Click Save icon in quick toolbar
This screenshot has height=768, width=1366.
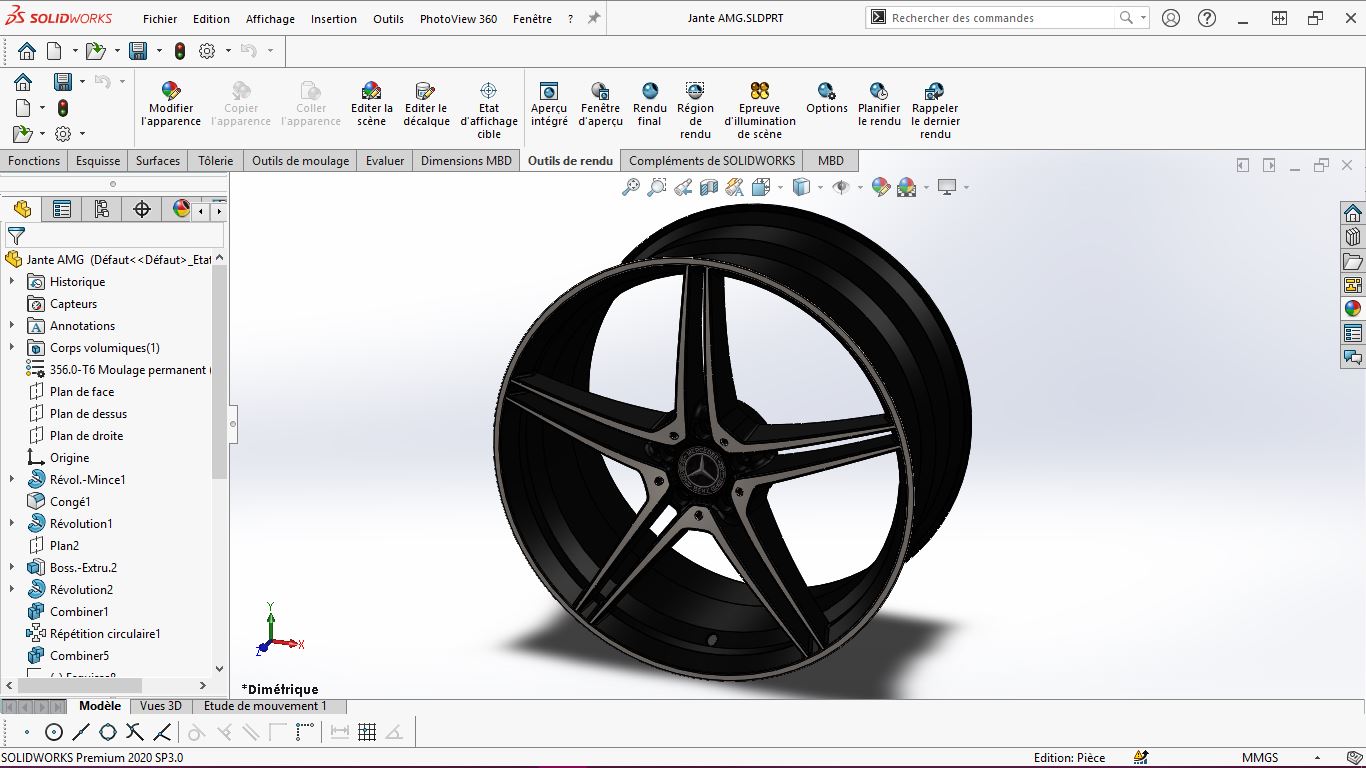pyautogui.click(x=138, y=51)
